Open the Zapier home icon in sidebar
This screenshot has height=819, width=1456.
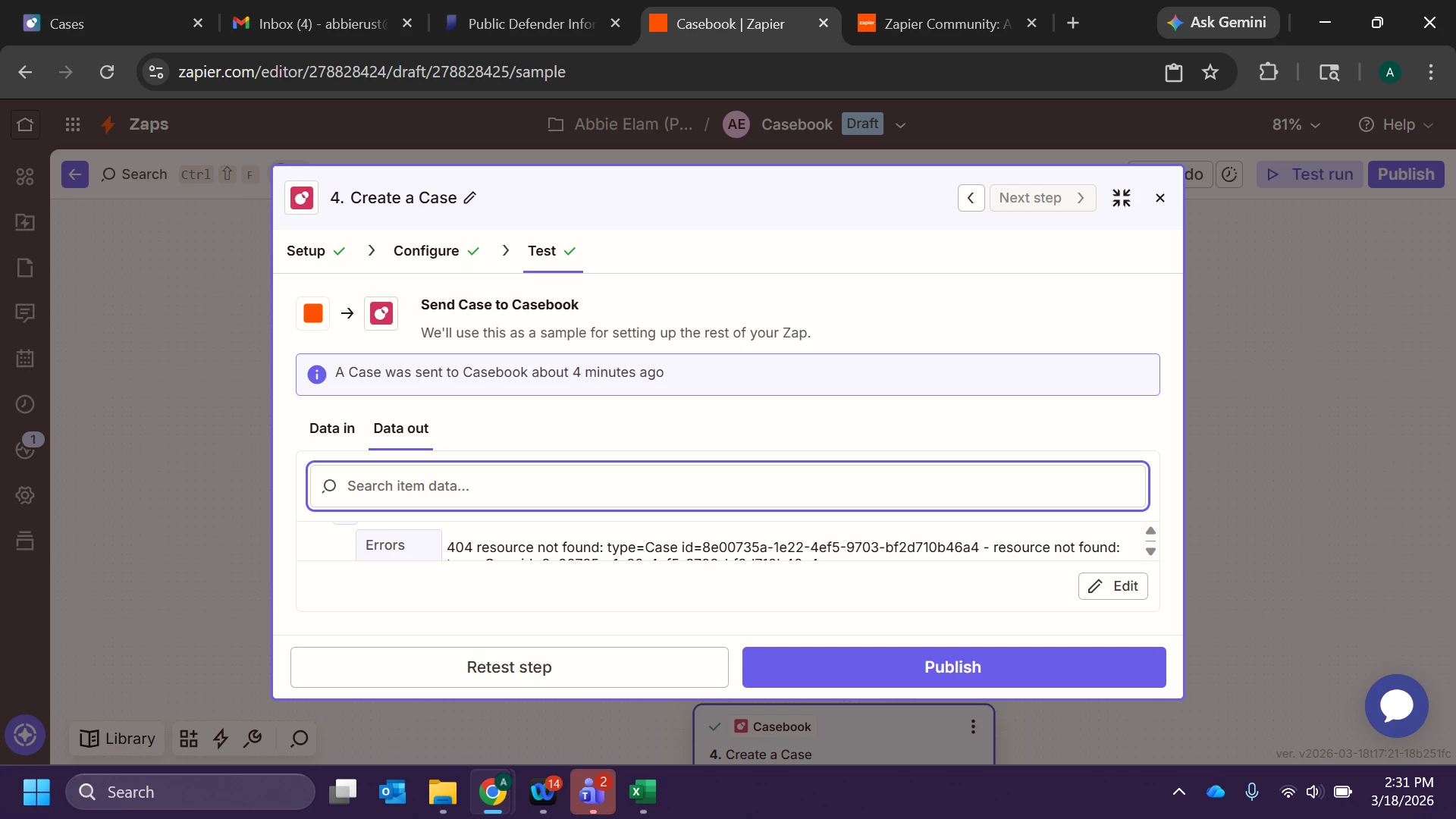(x=25, y=124)
